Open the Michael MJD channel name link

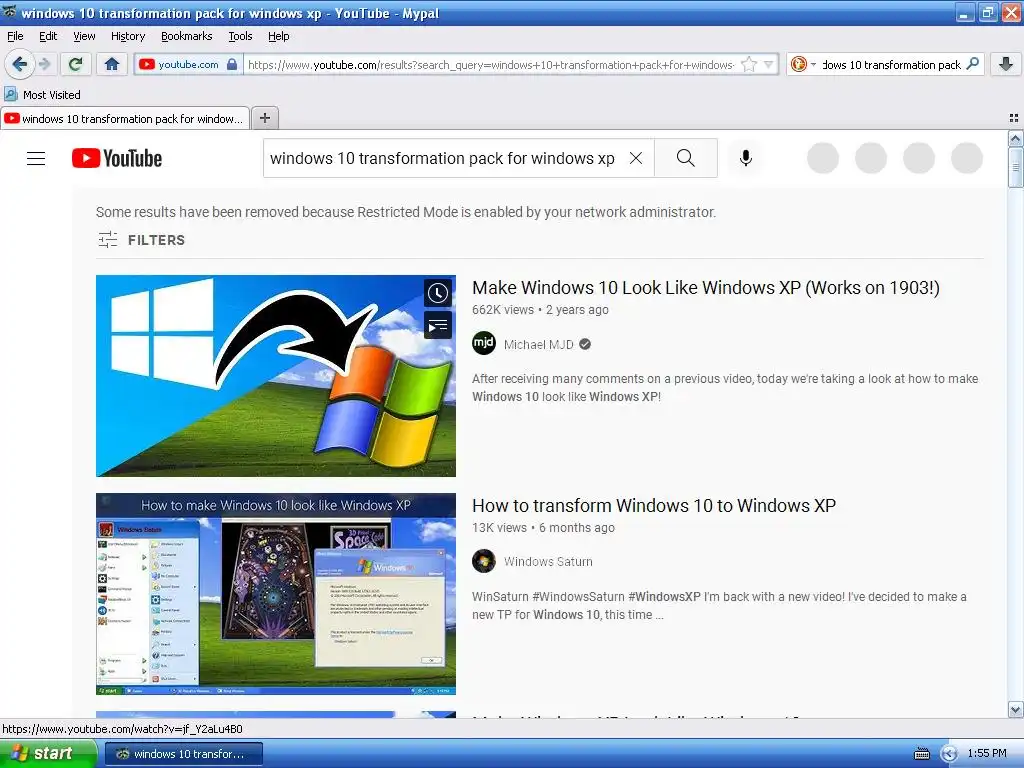click(x=539, y=344)
